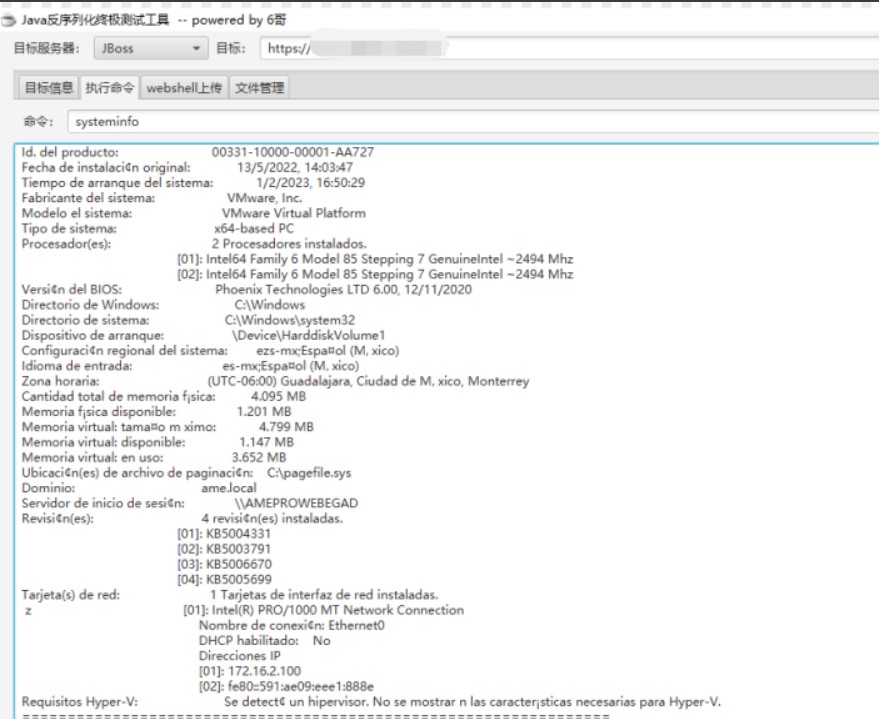Click the VMware, Inc. manufacturer value
Screen dimensions: 879x719
click(x=265, y=198)
